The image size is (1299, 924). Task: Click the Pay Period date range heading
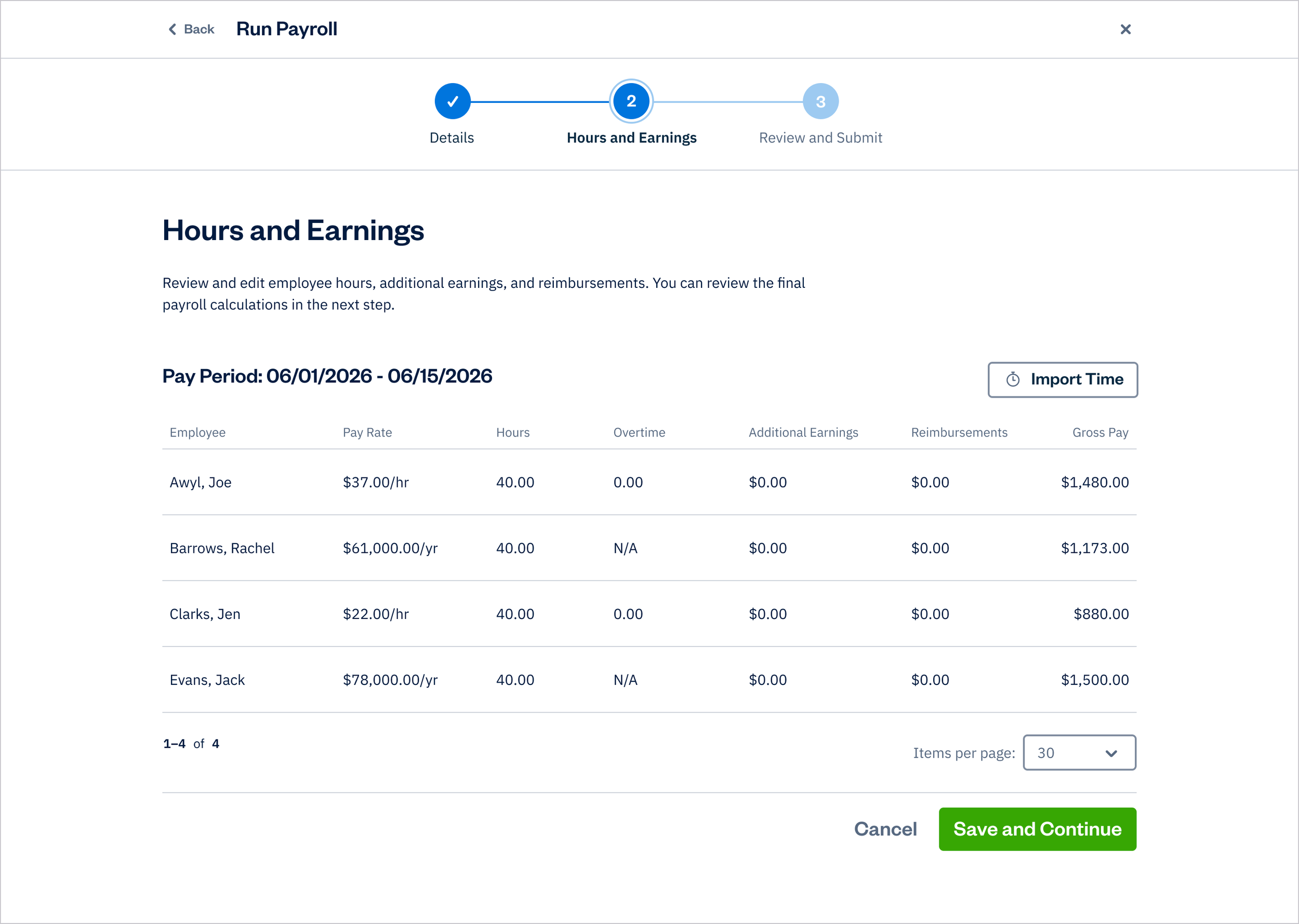327,376
